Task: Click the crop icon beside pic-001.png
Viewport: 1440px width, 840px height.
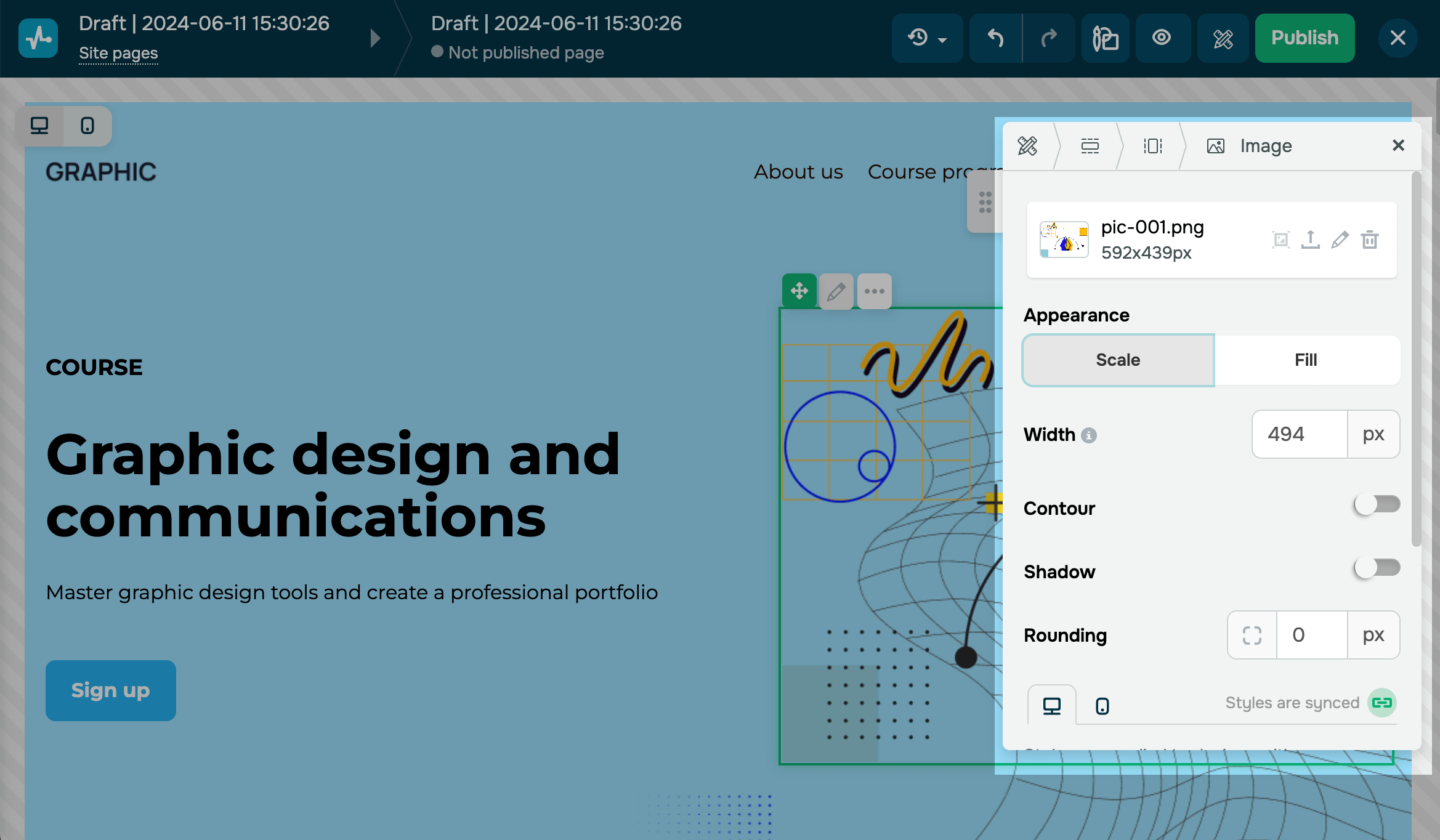Action: pos(1280,240)
